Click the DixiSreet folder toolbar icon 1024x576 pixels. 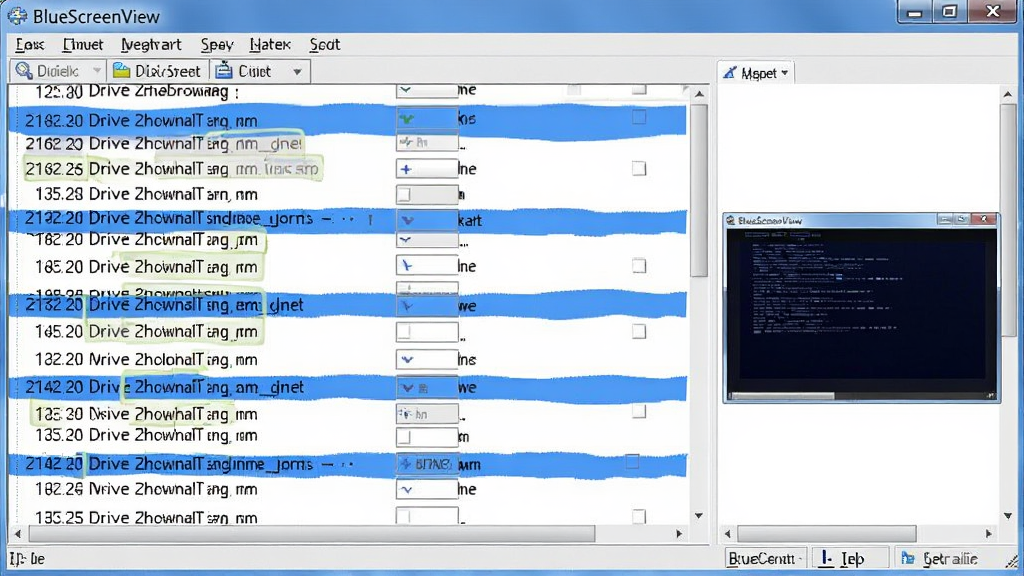(121, 71)
